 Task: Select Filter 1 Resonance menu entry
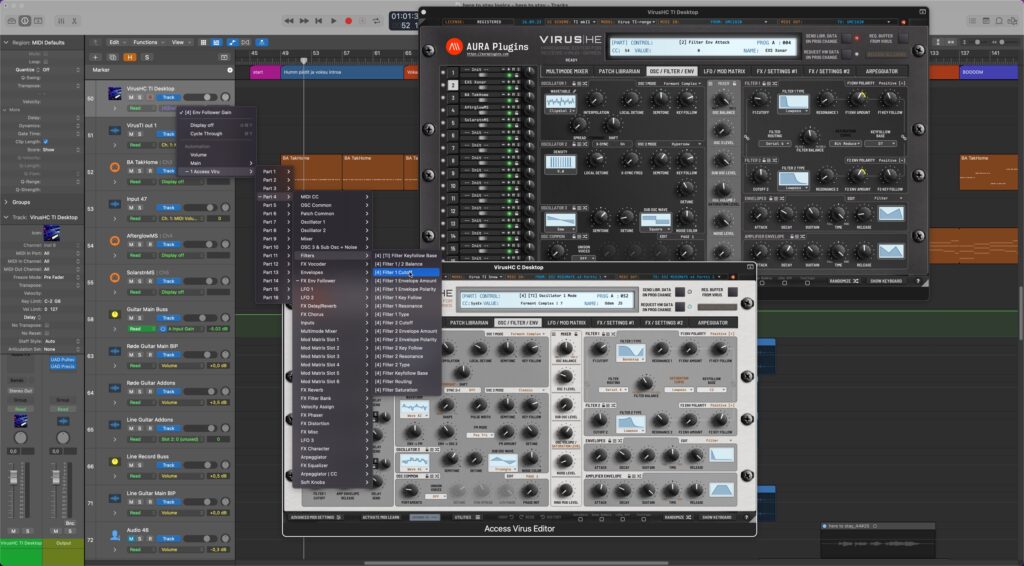point(406,306)
